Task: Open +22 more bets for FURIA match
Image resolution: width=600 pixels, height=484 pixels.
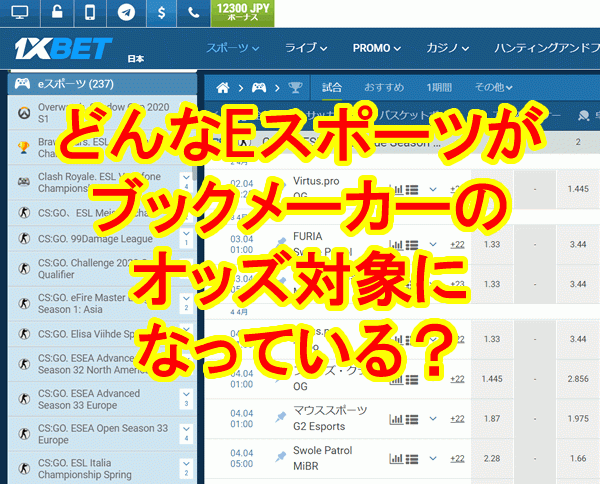Action: (457, 244)
